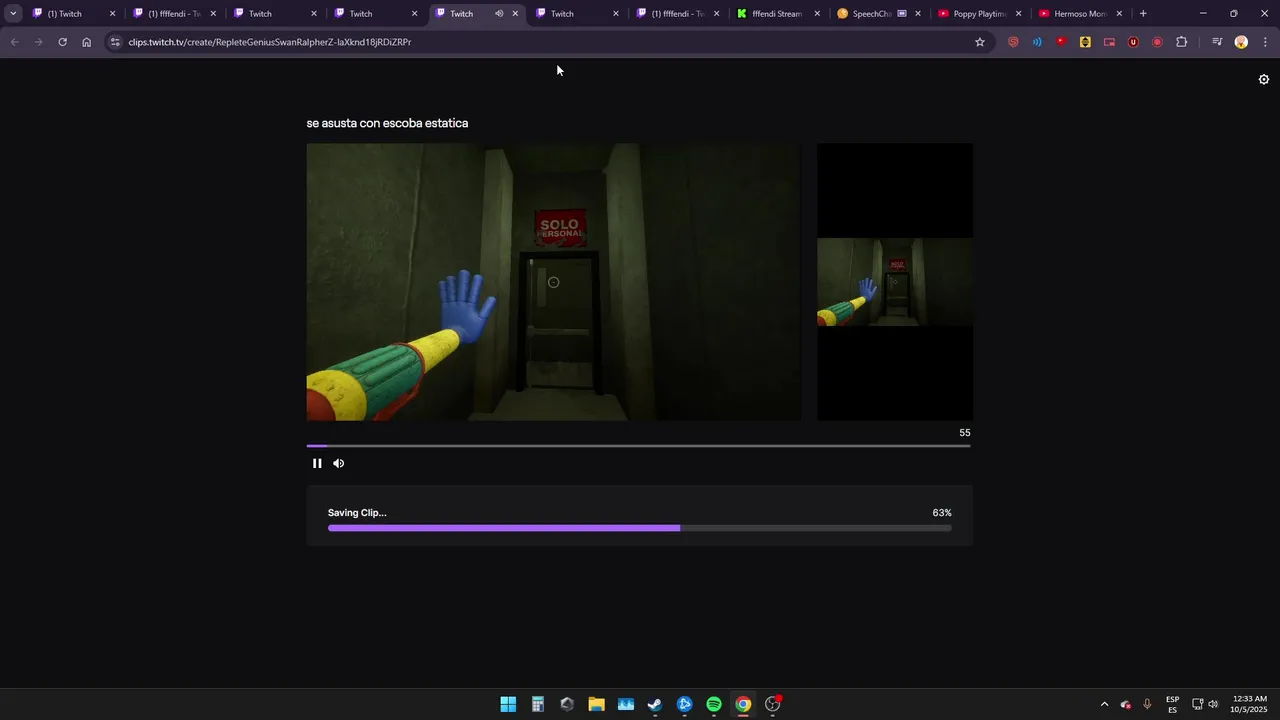Open the Chrome profile avatar
Screen dimensions: 1280x720
[x=1241, y=42]
